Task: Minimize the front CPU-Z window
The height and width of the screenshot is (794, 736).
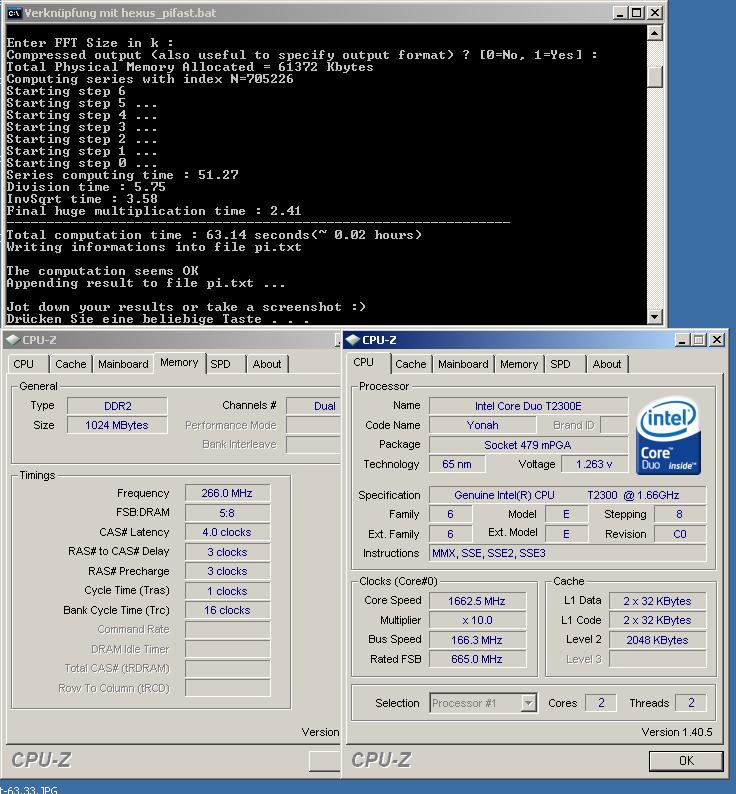Action: pyautogui.click(x=682, y=340)
